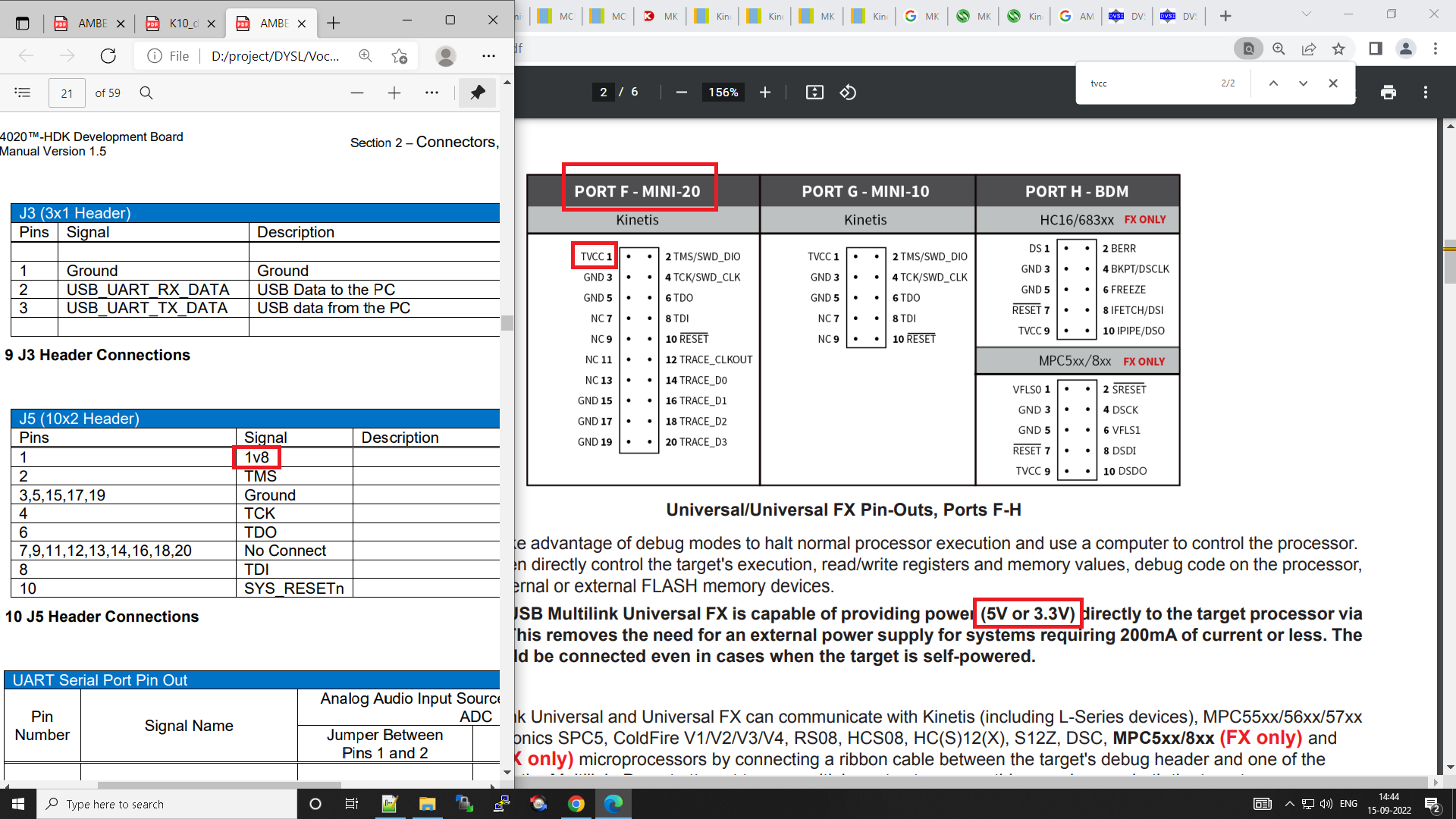Image resolution: width=1456 pixels, height=819 pixels.
Task: Open the browser tab search dropdown
Action: click(1306, 14)
